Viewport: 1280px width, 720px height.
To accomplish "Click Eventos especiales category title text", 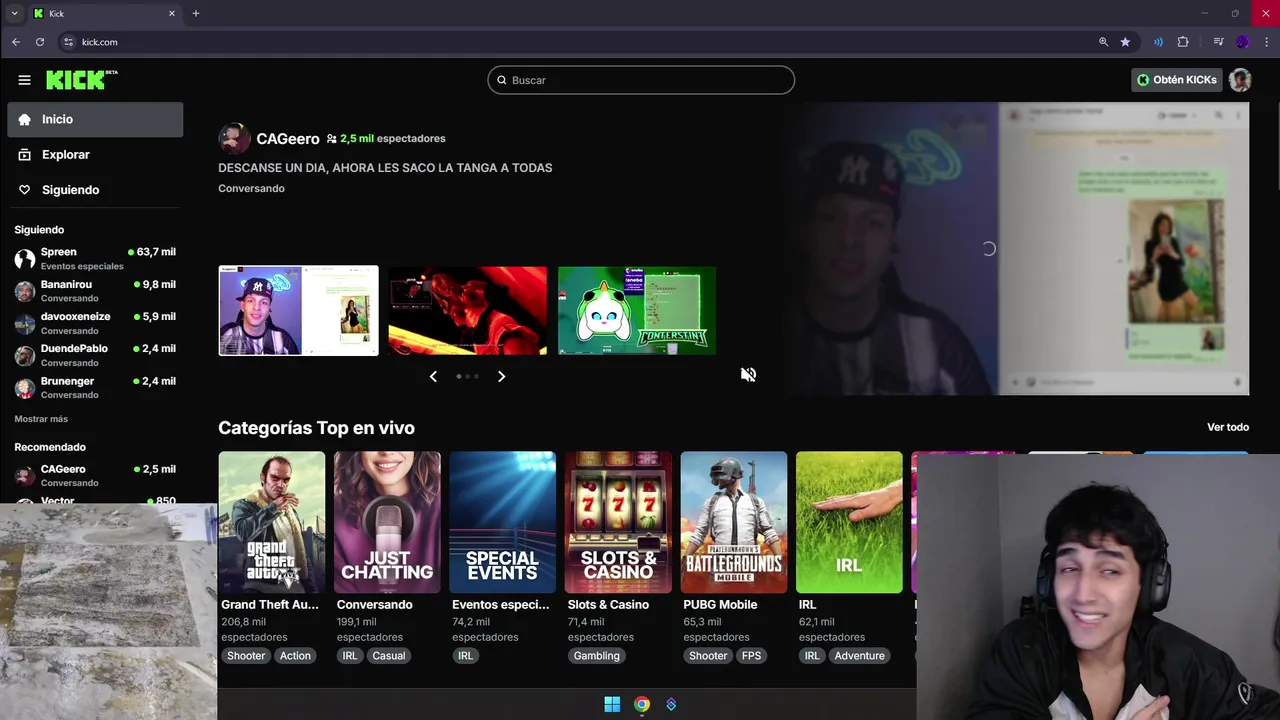I will click(x=500, y=605).
